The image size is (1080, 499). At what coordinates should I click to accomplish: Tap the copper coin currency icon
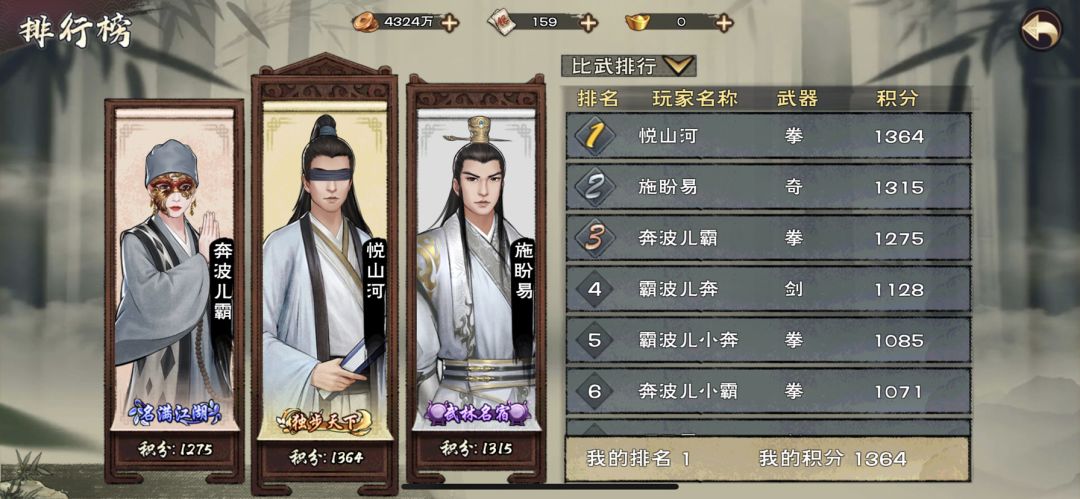click(366, 23)
